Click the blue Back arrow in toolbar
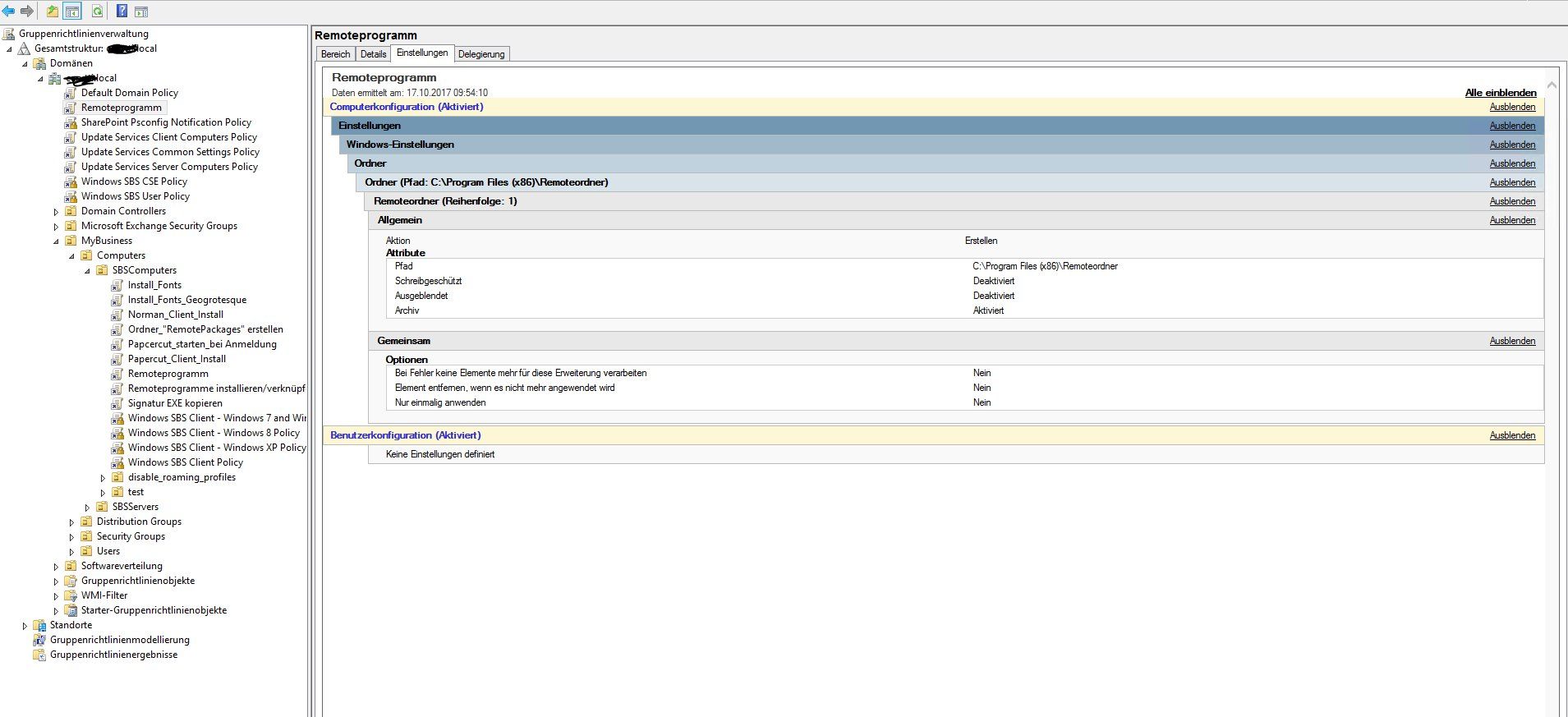The image size is (1568, 717). pyautogui.click(x=8, y=11)
